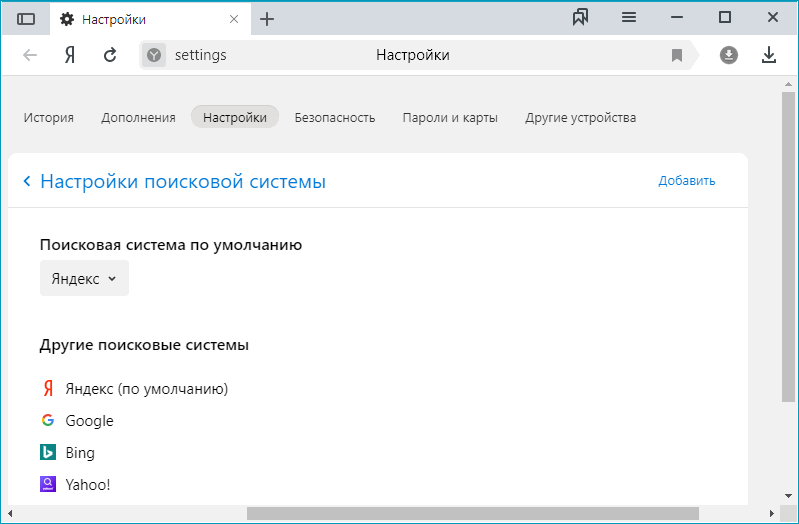Switch to the Дополнения tab

coord(138,117)
